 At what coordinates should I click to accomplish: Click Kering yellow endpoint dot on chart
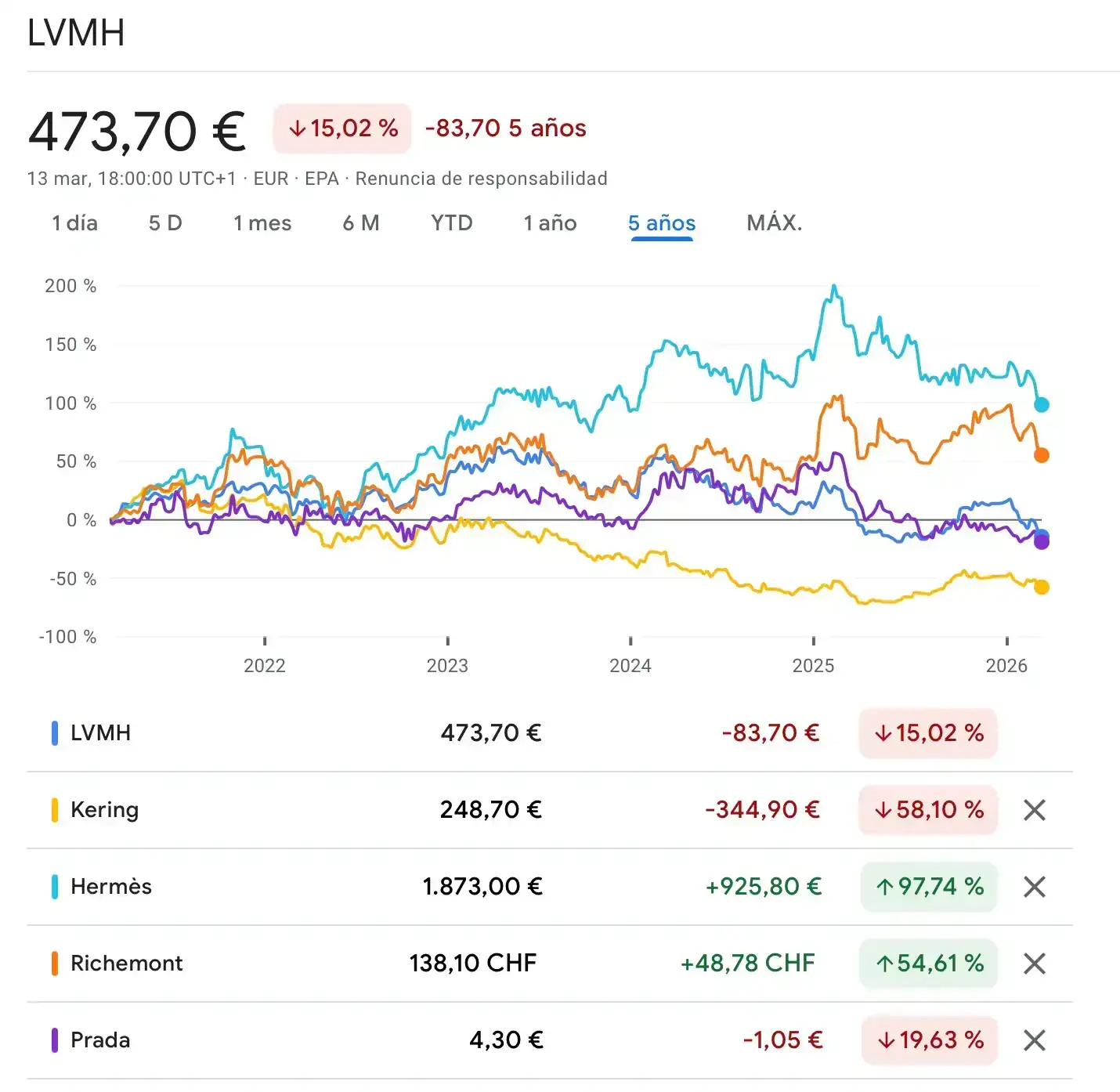point(1041,587)
